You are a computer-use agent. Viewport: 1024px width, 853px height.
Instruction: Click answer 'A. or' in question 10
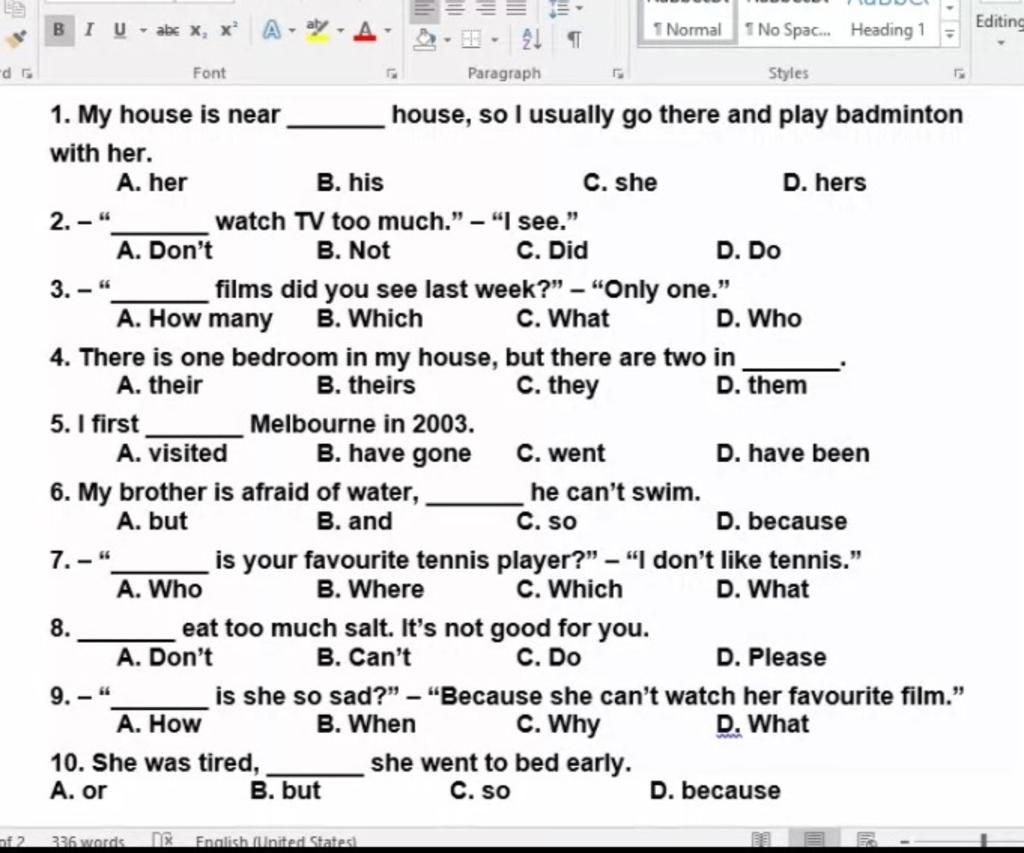[x=78, y=790]
